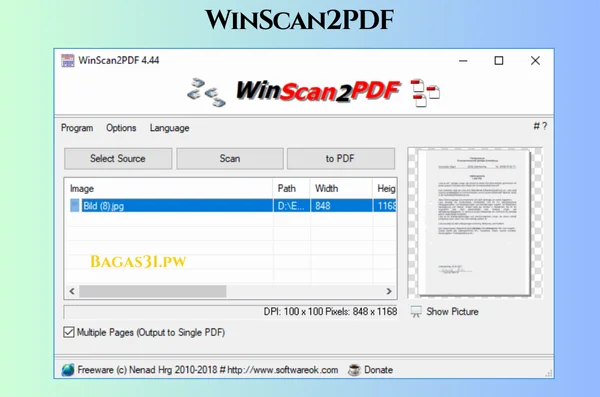The width and height of the screenshot is (600, 397).
Task: Click the Path column header
Action: pos(291,188)
